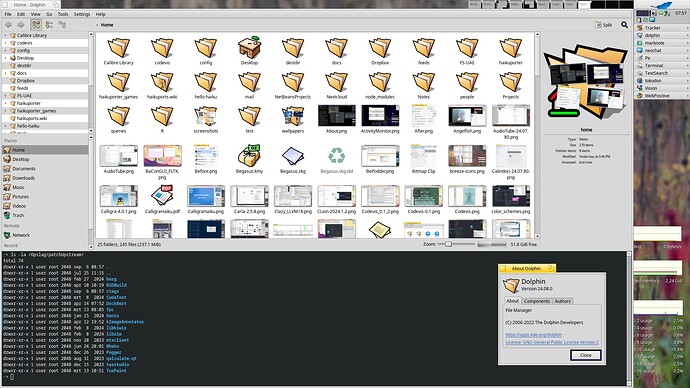Expand the Calibre Library tree folder
The height and width of the screenshot is (388, 690).
[5, 35]
